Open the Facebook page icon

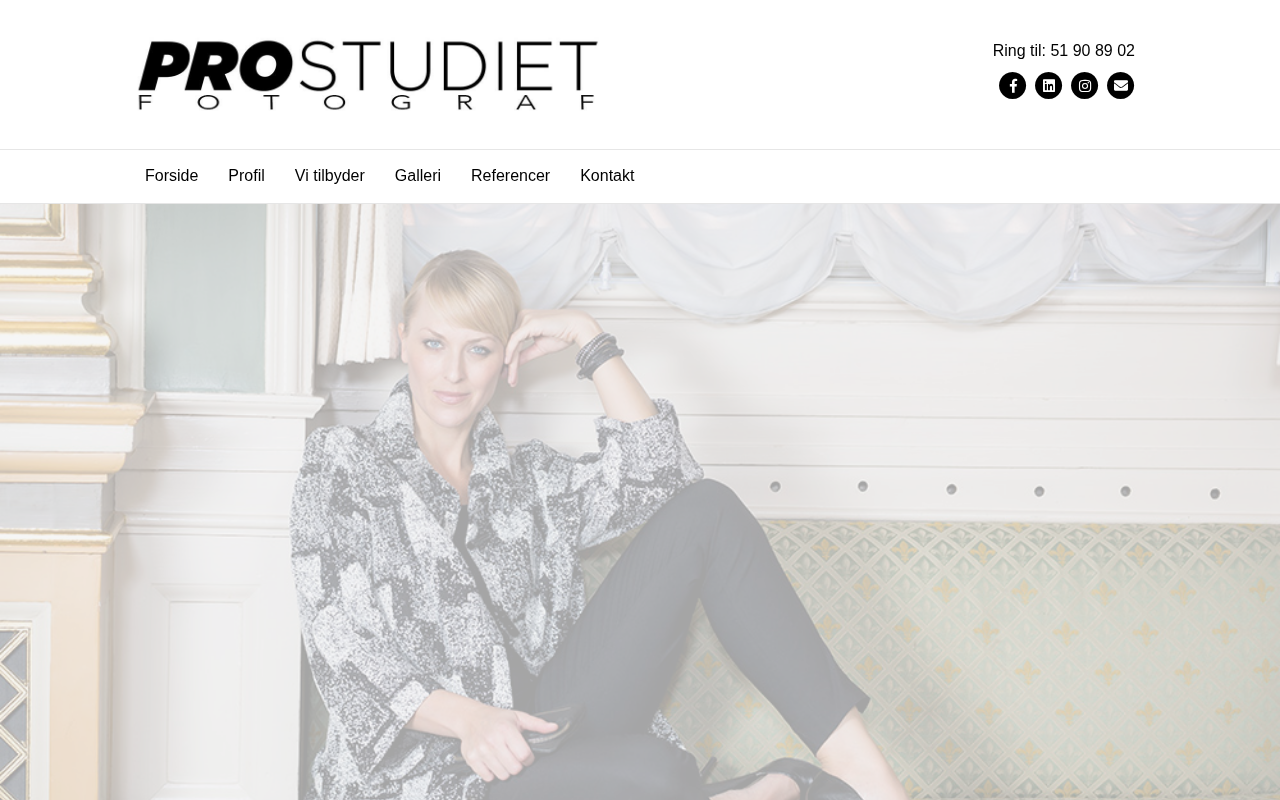pyautogui.click(x=1012, y=86)
